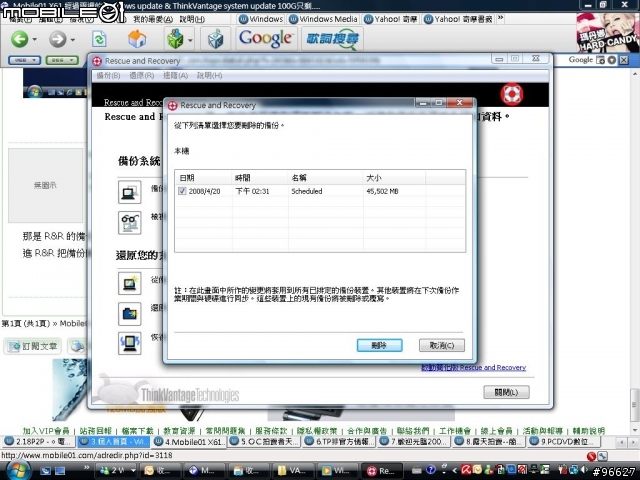This screenshot has width=640, height=480.
Task: Click the 關閉(L) button in main window
Action: point(506,392)
